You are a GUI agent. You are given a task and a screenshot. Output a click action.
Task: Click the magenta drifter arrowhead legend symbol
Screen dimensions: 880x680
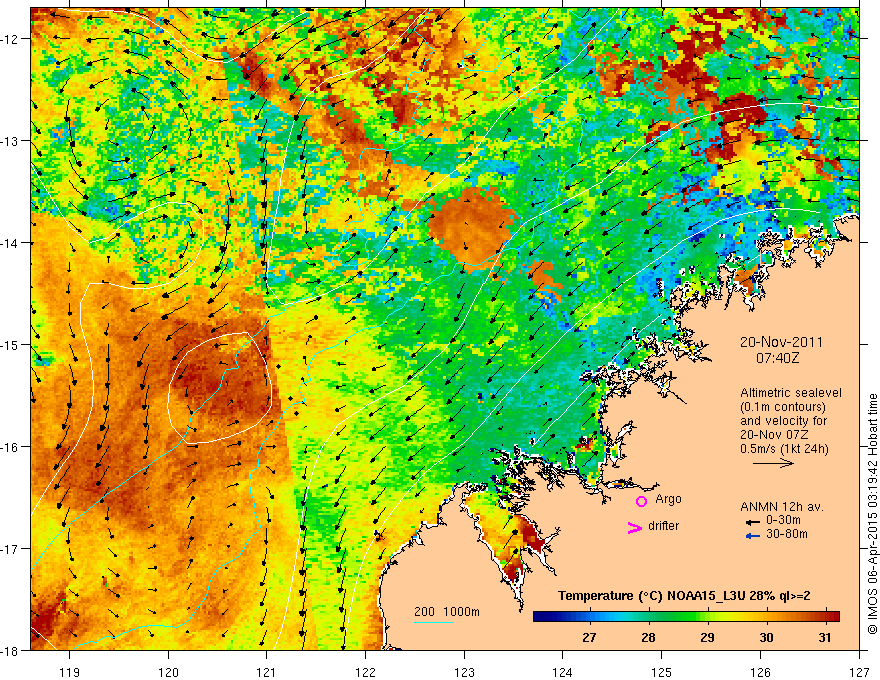(x=634, y=527)
